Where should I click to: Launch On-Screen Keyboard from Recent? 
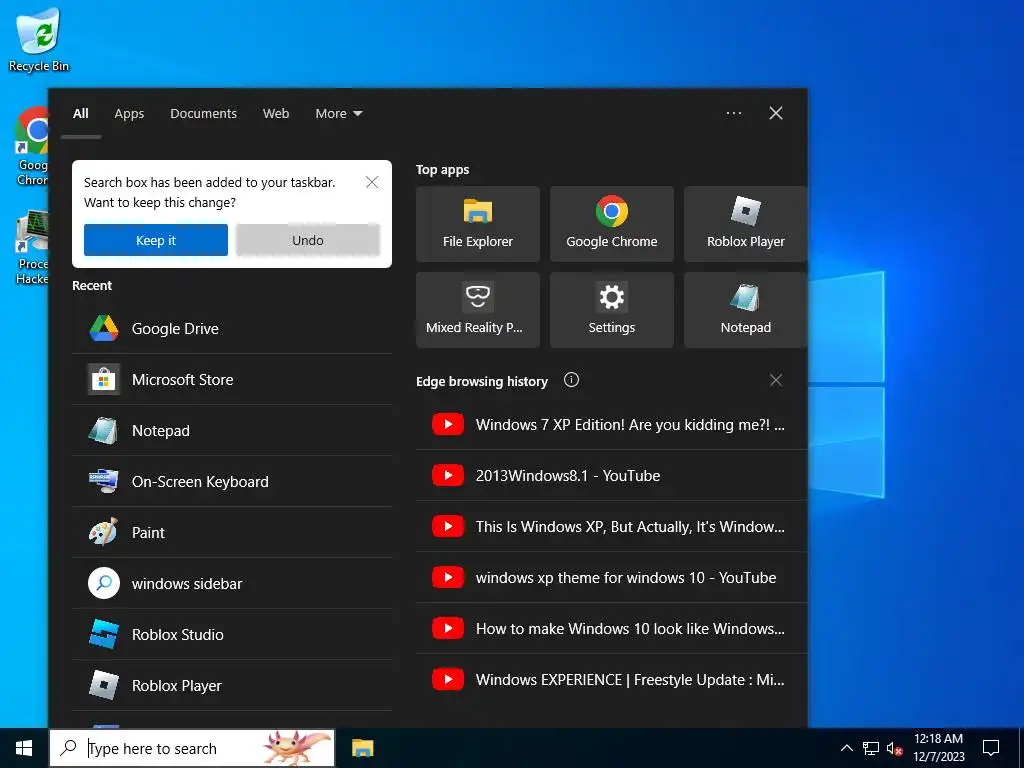point(232,481)
